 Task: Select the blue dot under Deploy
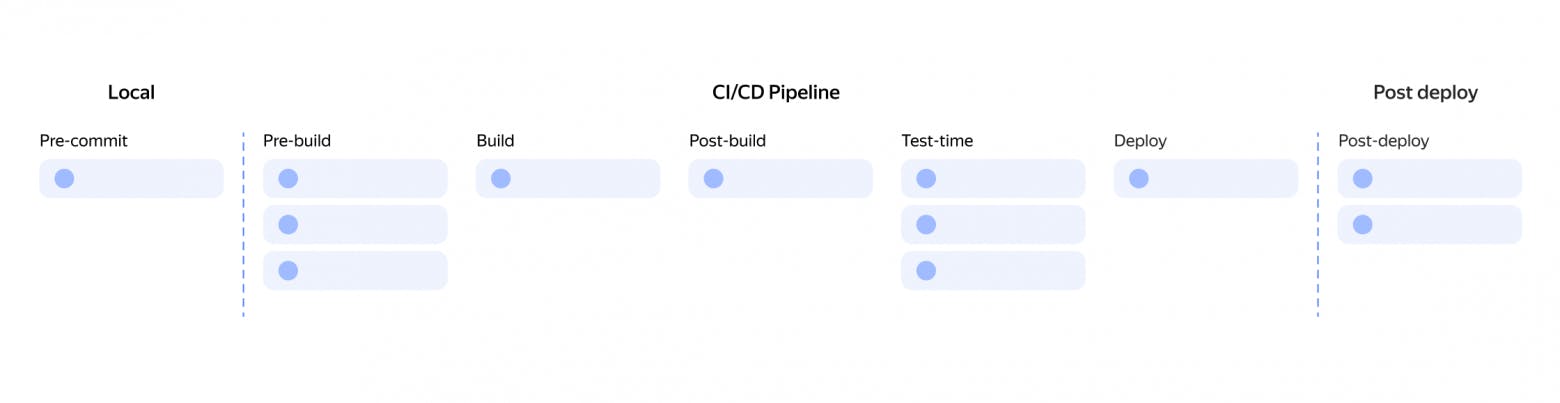pyautogui.click(x=1139, y=179)
